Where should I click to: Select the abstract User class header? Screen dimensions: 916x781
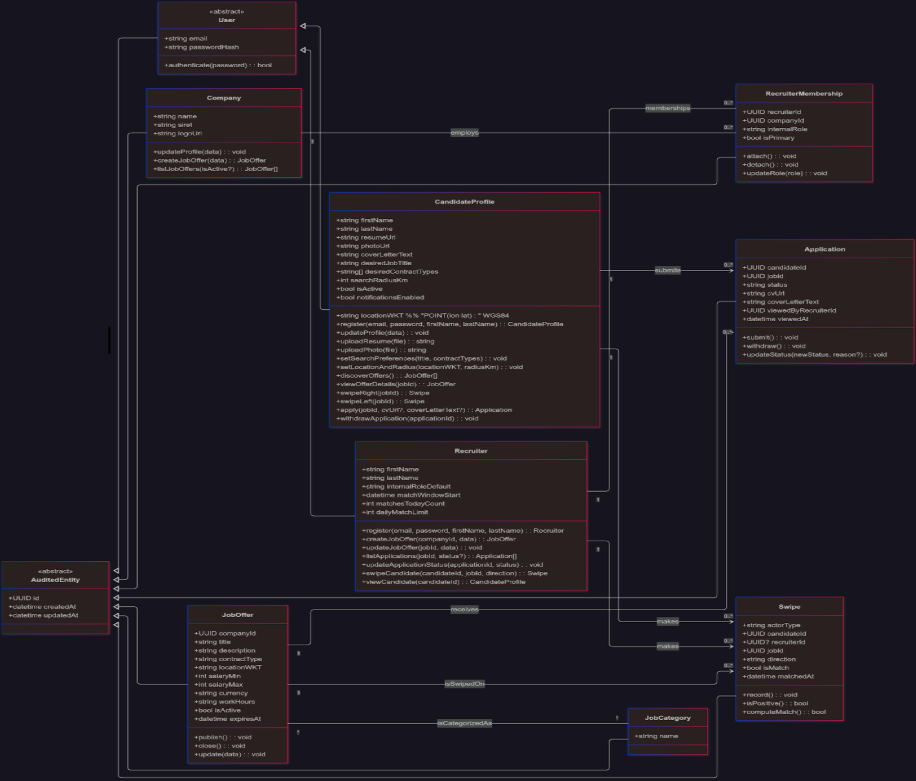click(226, 16)
